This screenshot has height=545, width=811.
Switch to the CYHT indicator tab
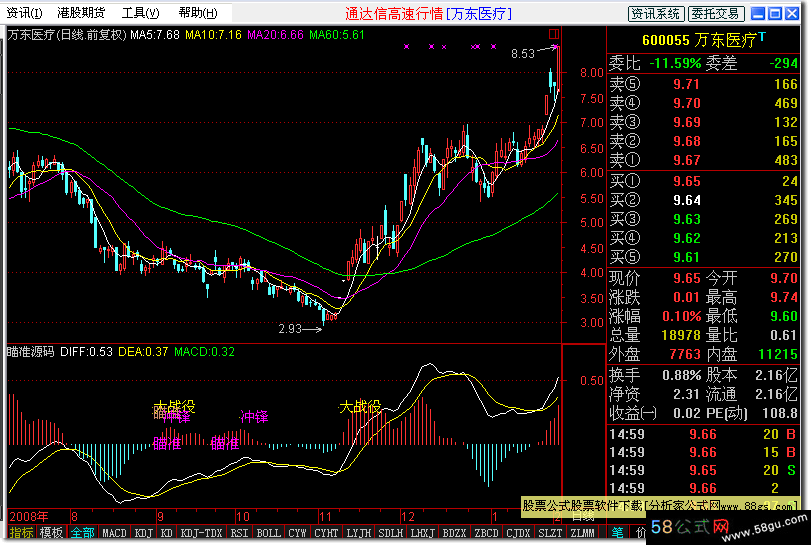point(326,533)
